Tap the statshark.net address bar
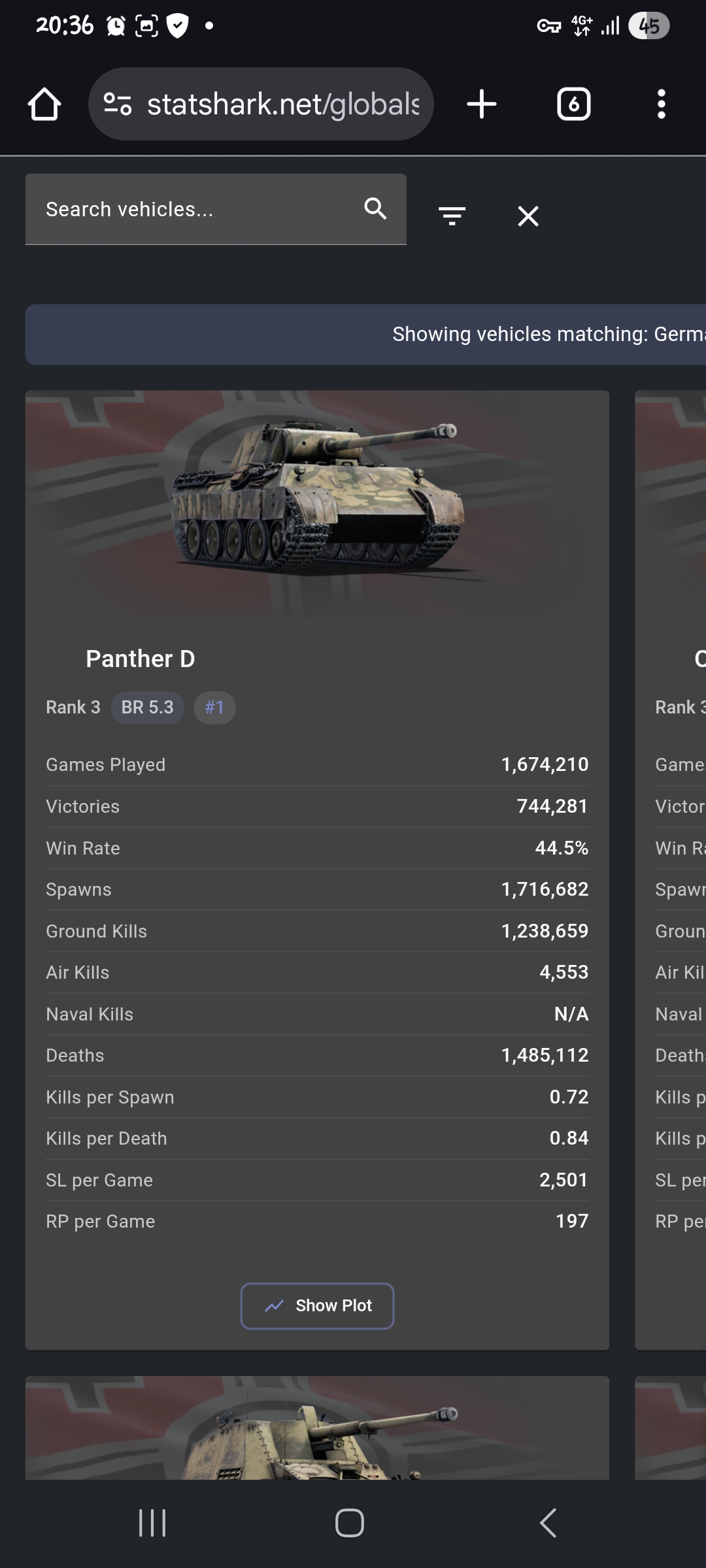 coord(282,105)
